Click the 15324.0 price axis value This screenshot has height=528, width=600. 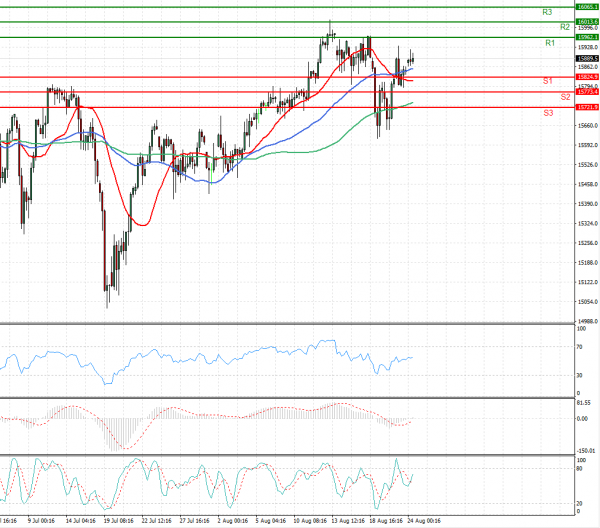tap(588, 223)
